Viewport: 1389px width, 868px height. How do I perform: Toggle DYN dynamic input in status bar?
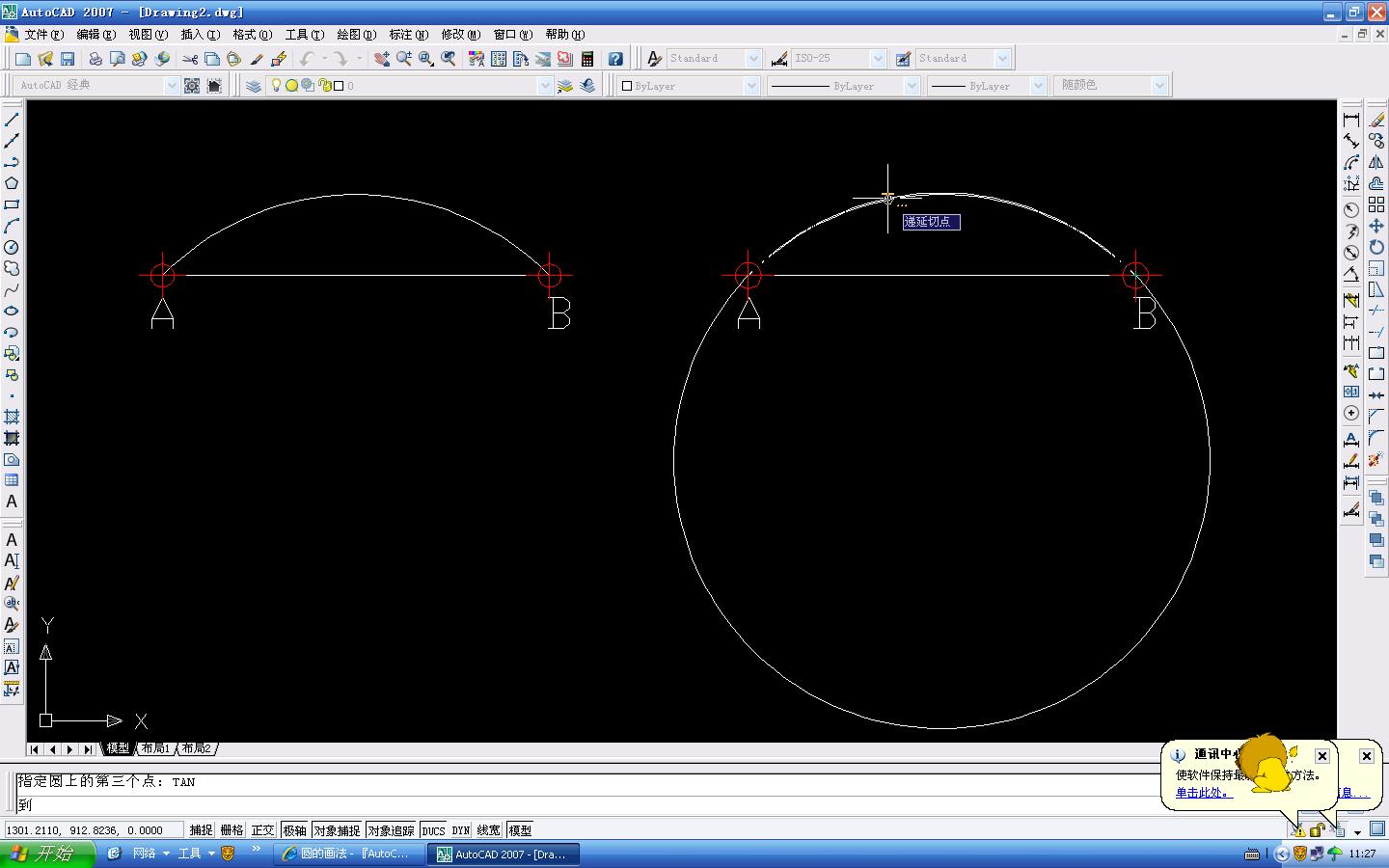(461, 830)
